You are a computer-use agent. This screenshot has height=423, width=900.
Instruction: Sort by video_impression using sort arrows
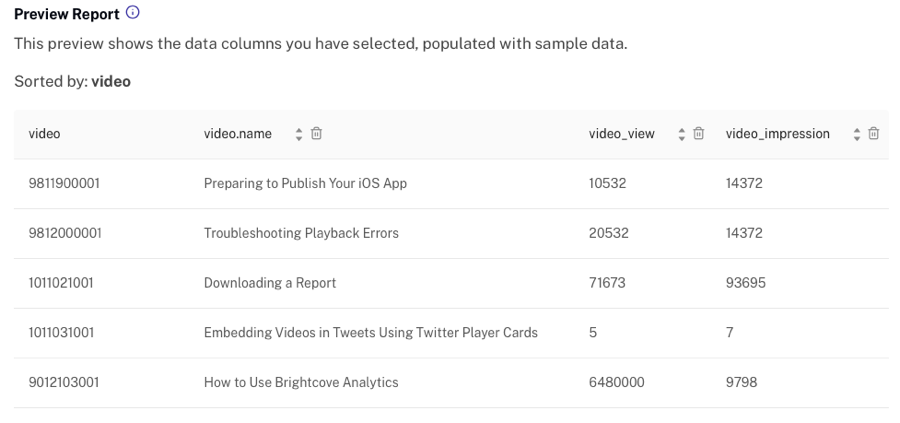856,134
